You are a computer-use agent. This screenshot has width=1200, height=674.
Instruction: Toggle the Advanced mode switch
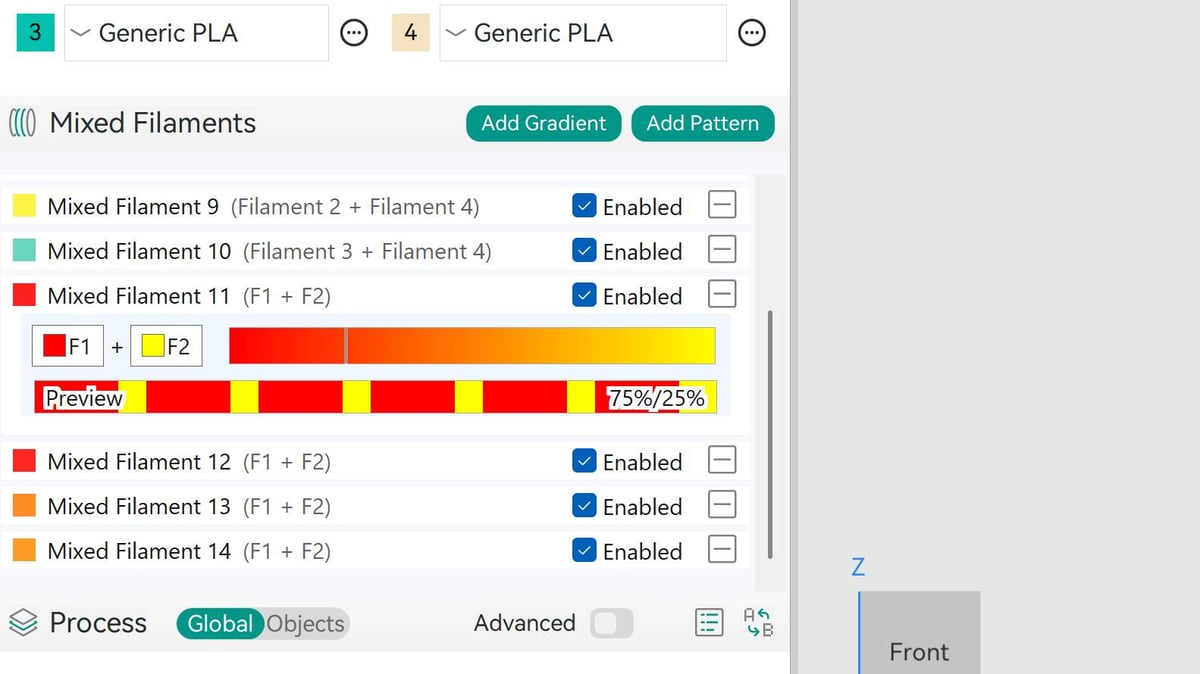[611, 623]
